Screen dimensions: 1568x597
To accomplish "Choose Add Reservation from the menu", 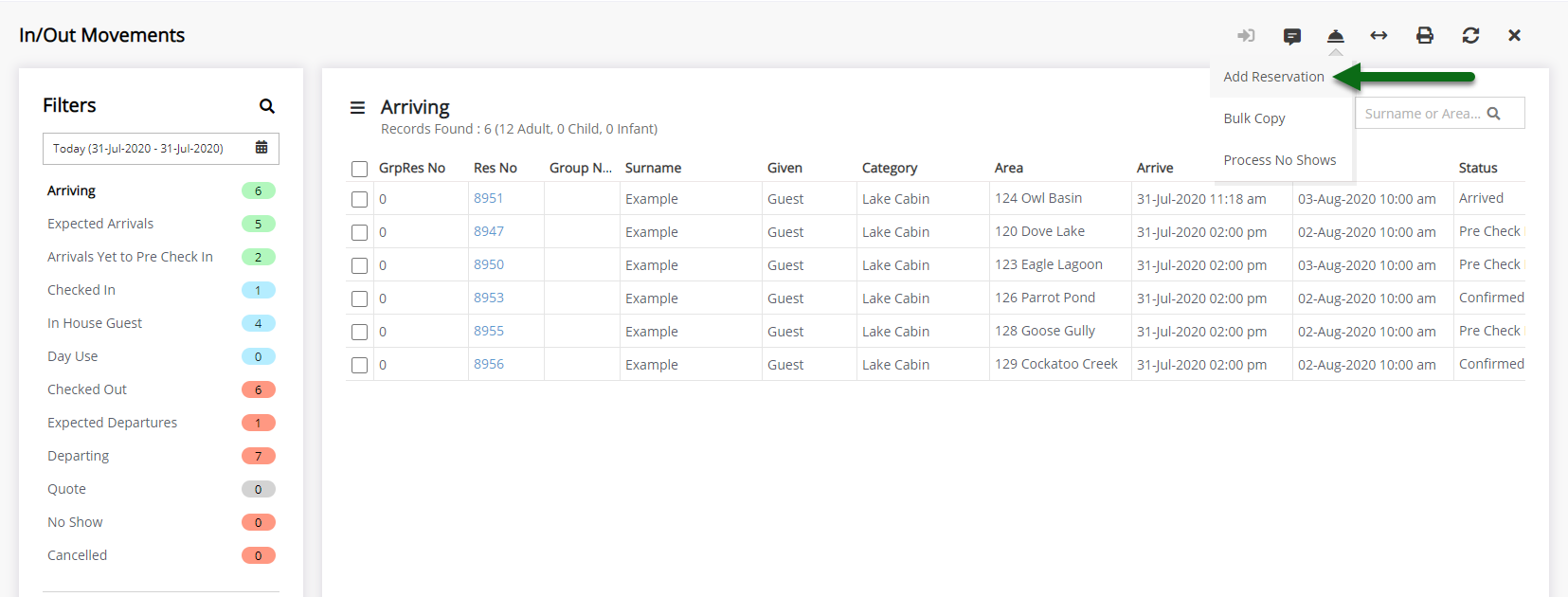I will coord(1273,77).
